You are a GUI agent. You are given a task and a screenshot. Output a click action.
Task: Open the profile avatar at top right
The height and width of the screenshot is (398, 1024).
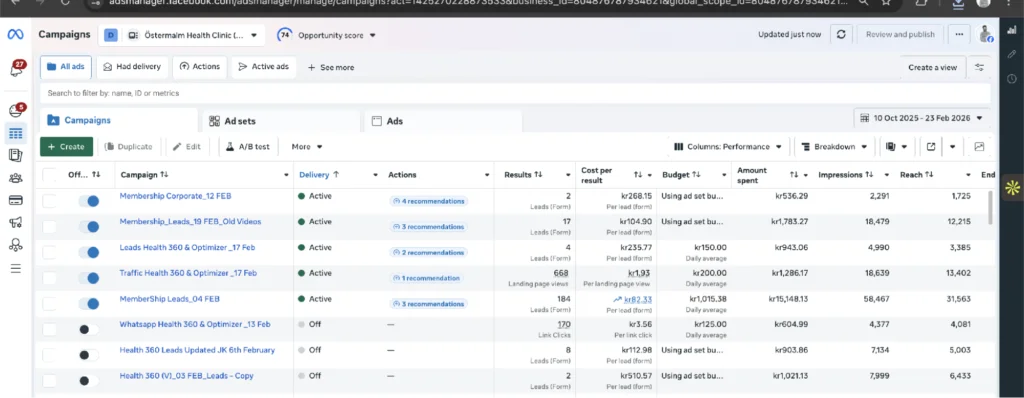pos(985,35)
